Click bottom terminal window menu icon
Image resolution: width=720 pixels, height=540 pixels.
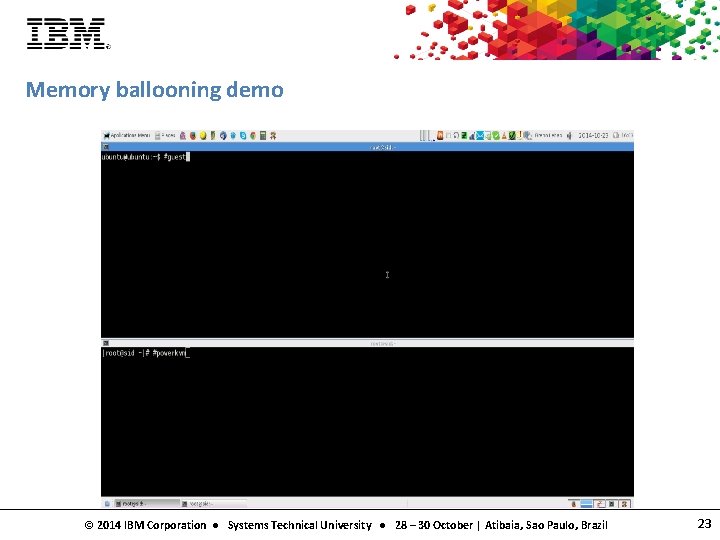(x=106, y=343)
